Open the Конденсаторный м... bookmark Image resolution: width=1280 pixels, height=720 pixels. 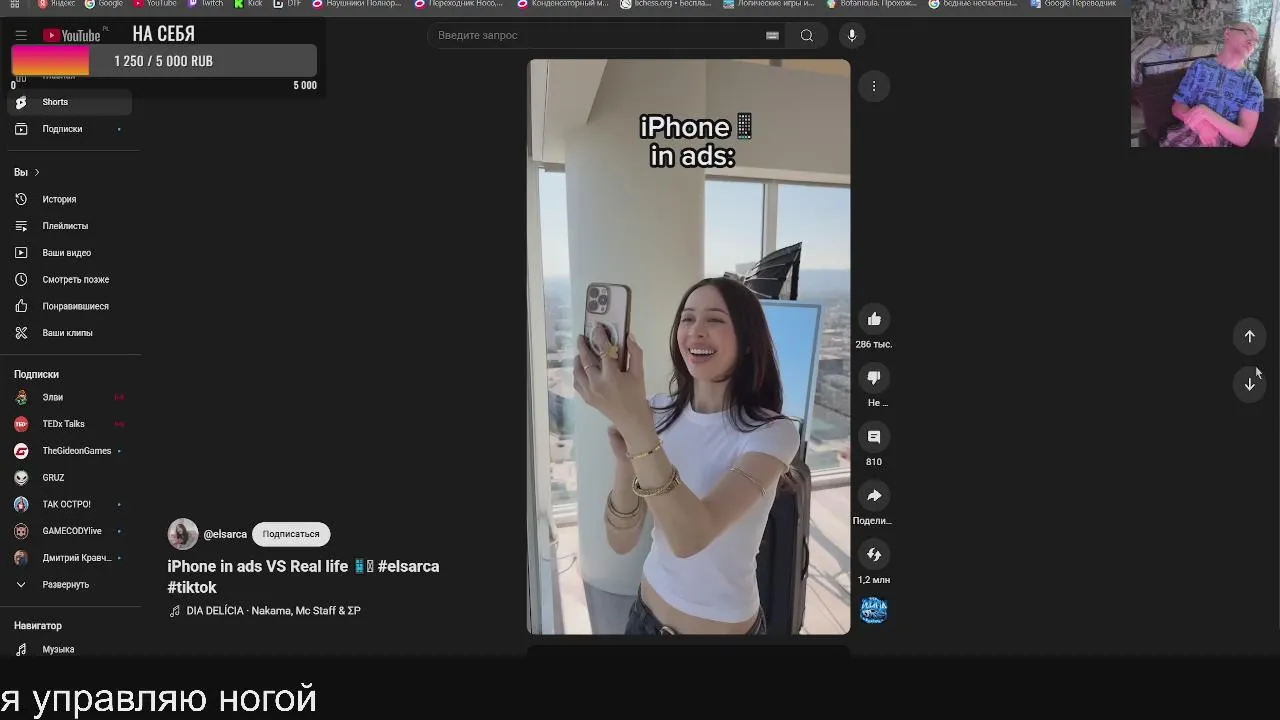tap(563, 4)
